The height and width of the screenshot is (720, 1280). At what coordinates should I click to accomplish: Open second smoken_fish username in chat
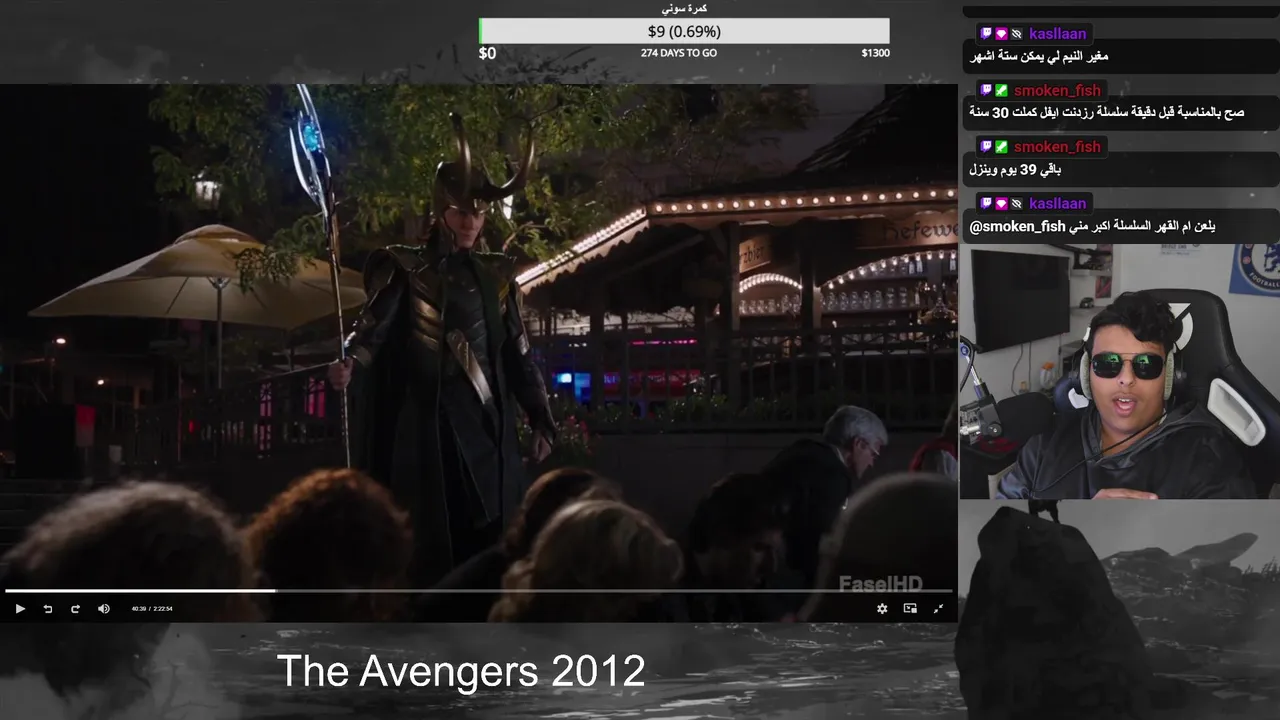(1057, 147)
